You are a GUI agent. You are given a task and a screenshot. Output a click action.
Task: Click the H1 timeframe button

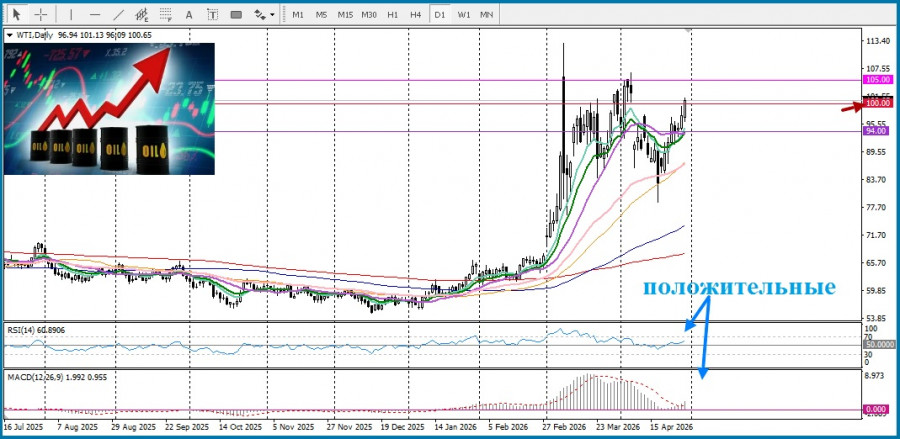(x=393, y=15)
